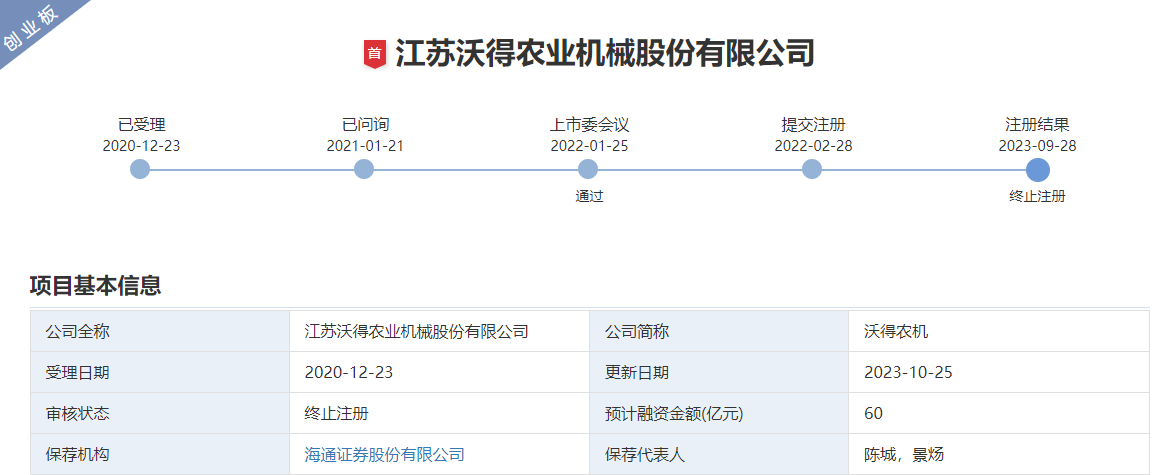The height and width of the screenshot is (475, 1154).
Task: Click the 提交注册 timeline dot
Action: tap(812, 170)
